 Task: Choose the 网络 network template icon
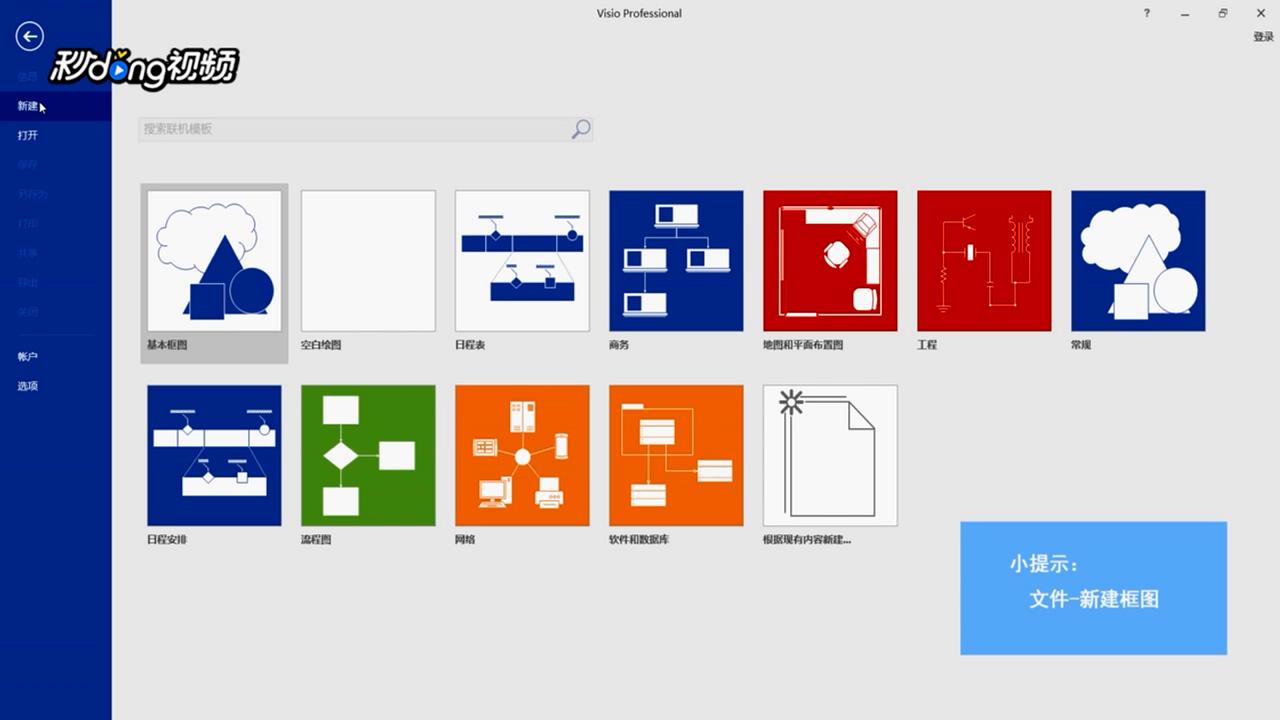pyautogui.click(x=522, y=456)
